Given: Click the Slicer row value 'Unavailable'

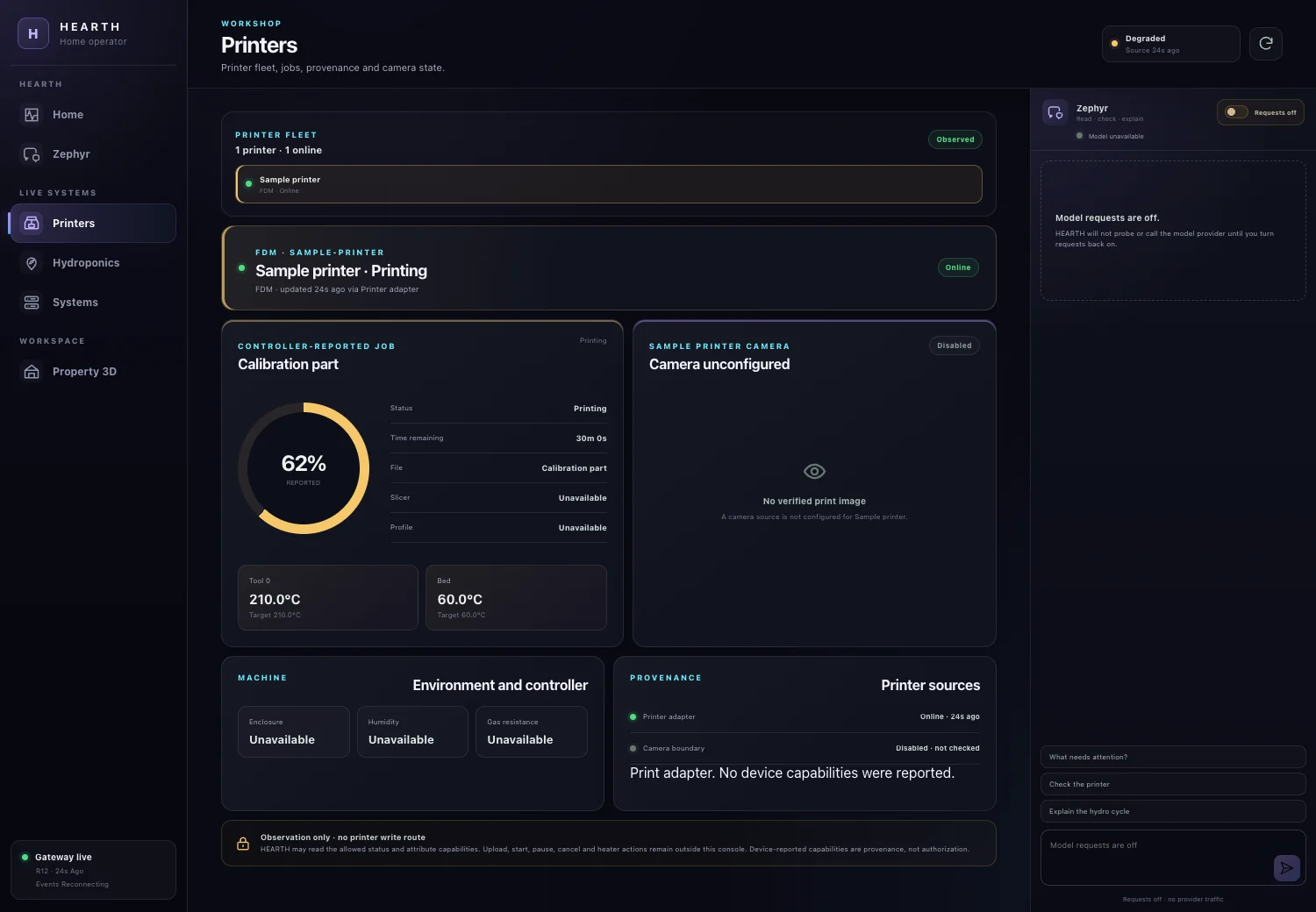Looking at the screenshot, I should pos(583,498).
